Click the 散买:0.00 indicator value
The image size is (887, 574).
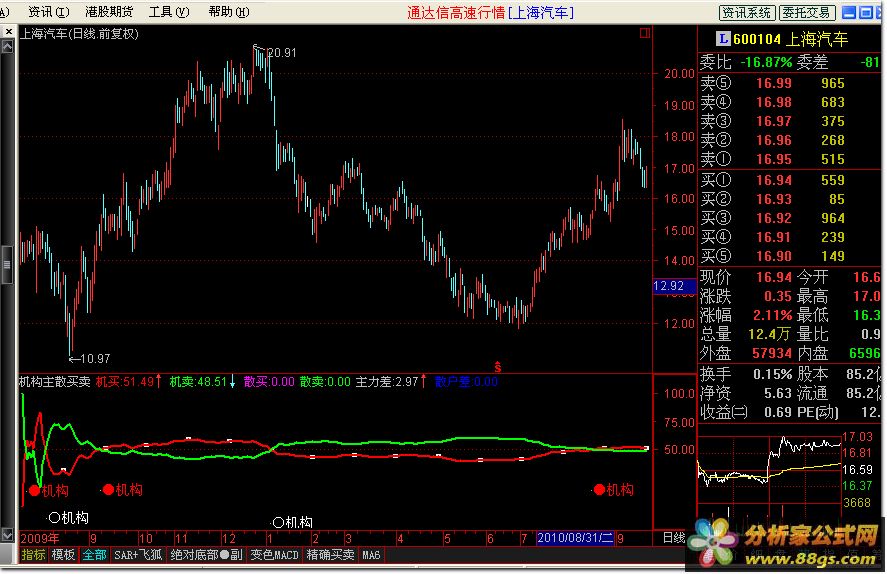pyautogui.click(x=269, y=382)
